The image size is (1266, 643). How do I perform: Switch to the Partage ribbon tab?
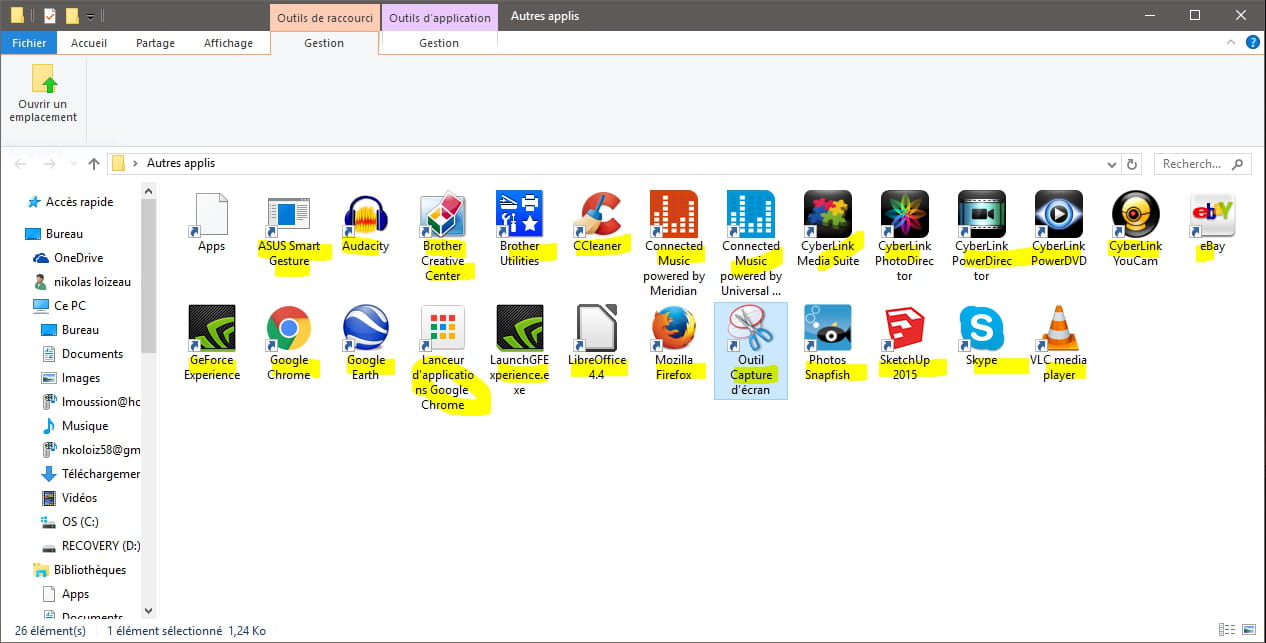(155, 43)
